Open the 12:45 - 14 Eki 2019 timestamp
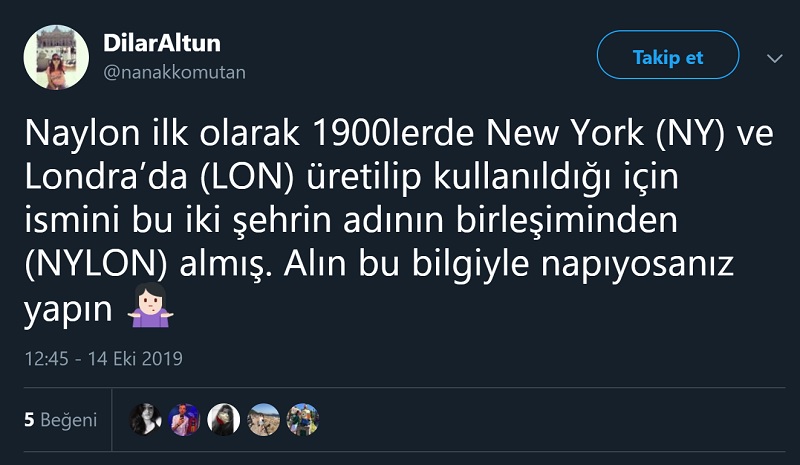Screen dimensions: 800x465 click(x=103, y=357)
